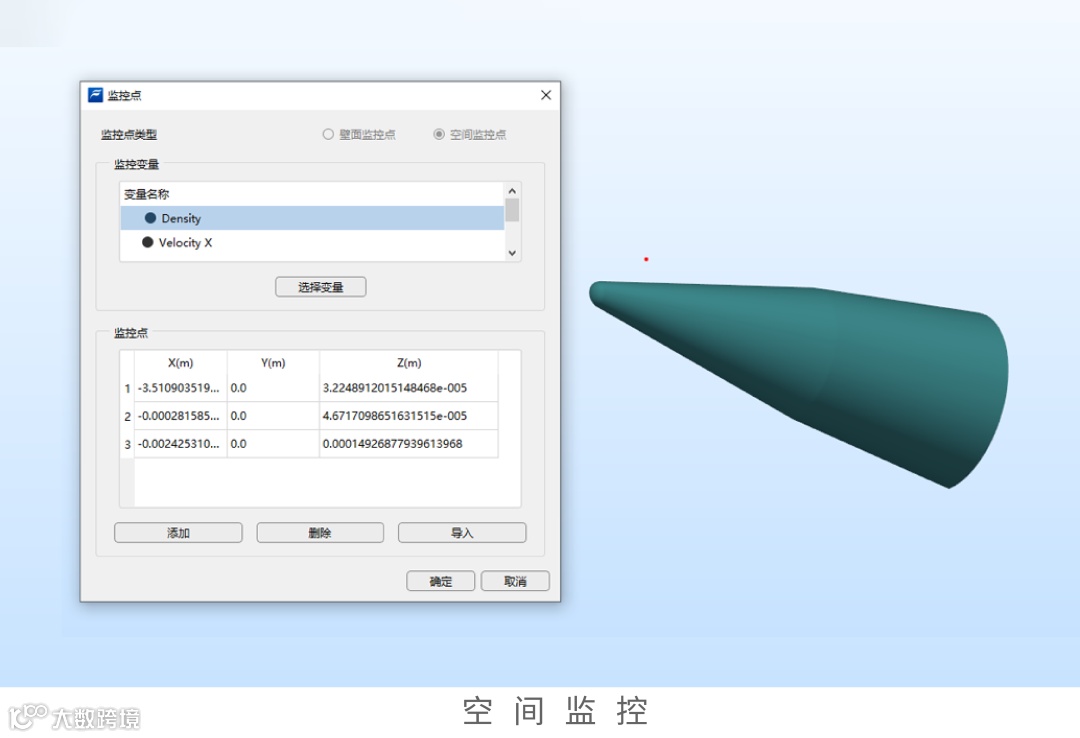Click the 删除 button
Viewport: 1080px width, 738px height.
click(320, 533)
